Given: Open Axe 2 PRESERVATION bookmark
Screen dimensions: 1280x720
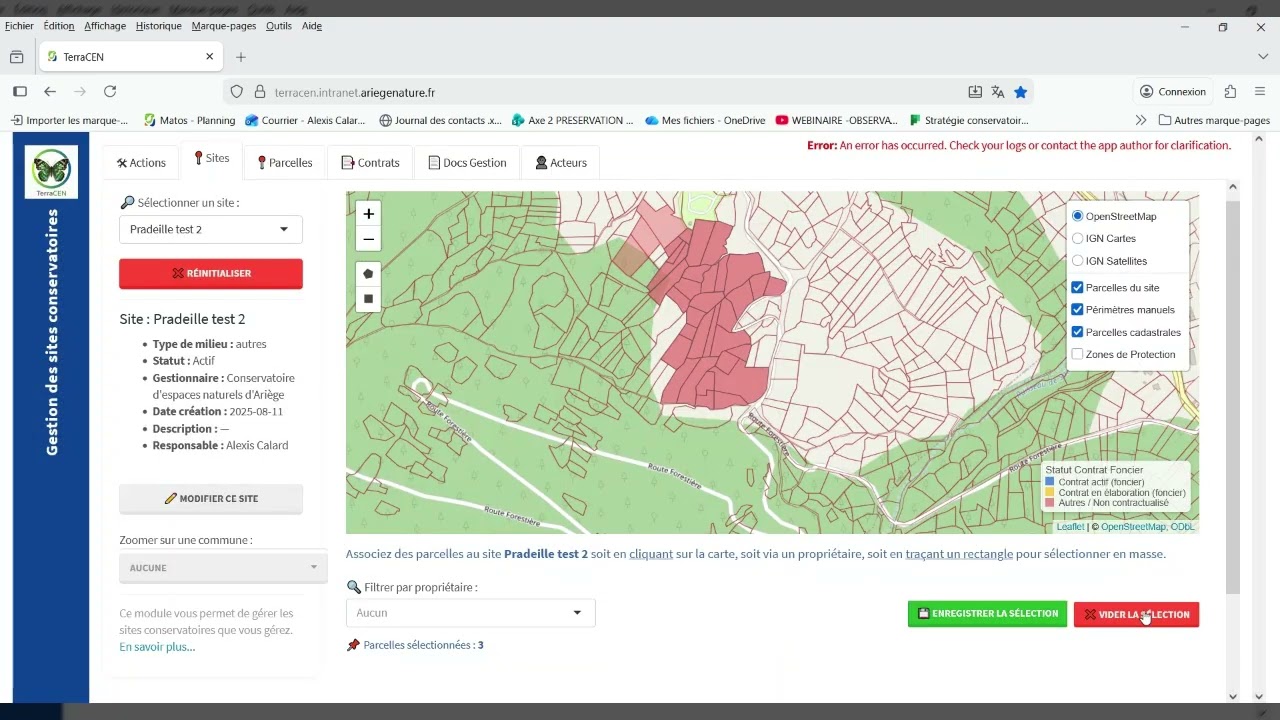Looking at the screenshot, I should coord(572,120).
